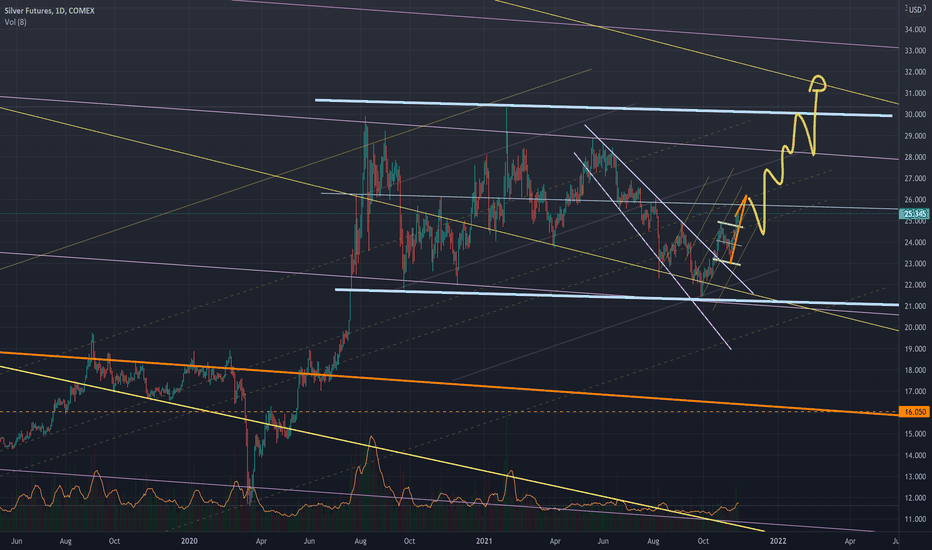Viewport: 932px width, 550px height.
Task: Click the 32.000 price axis label
Action: point(915,72)
